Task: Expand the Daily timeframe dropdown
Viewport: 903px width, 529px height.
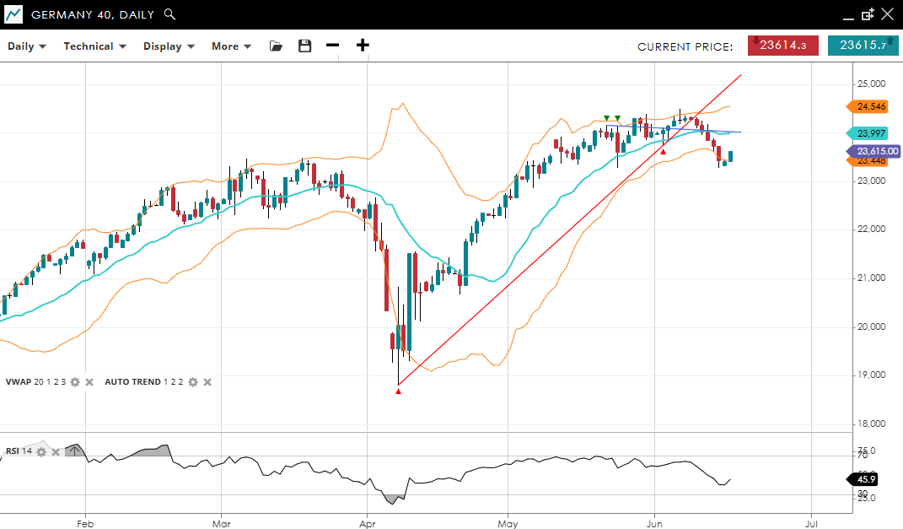Action: pyautogui.click(x=27, y=46)
